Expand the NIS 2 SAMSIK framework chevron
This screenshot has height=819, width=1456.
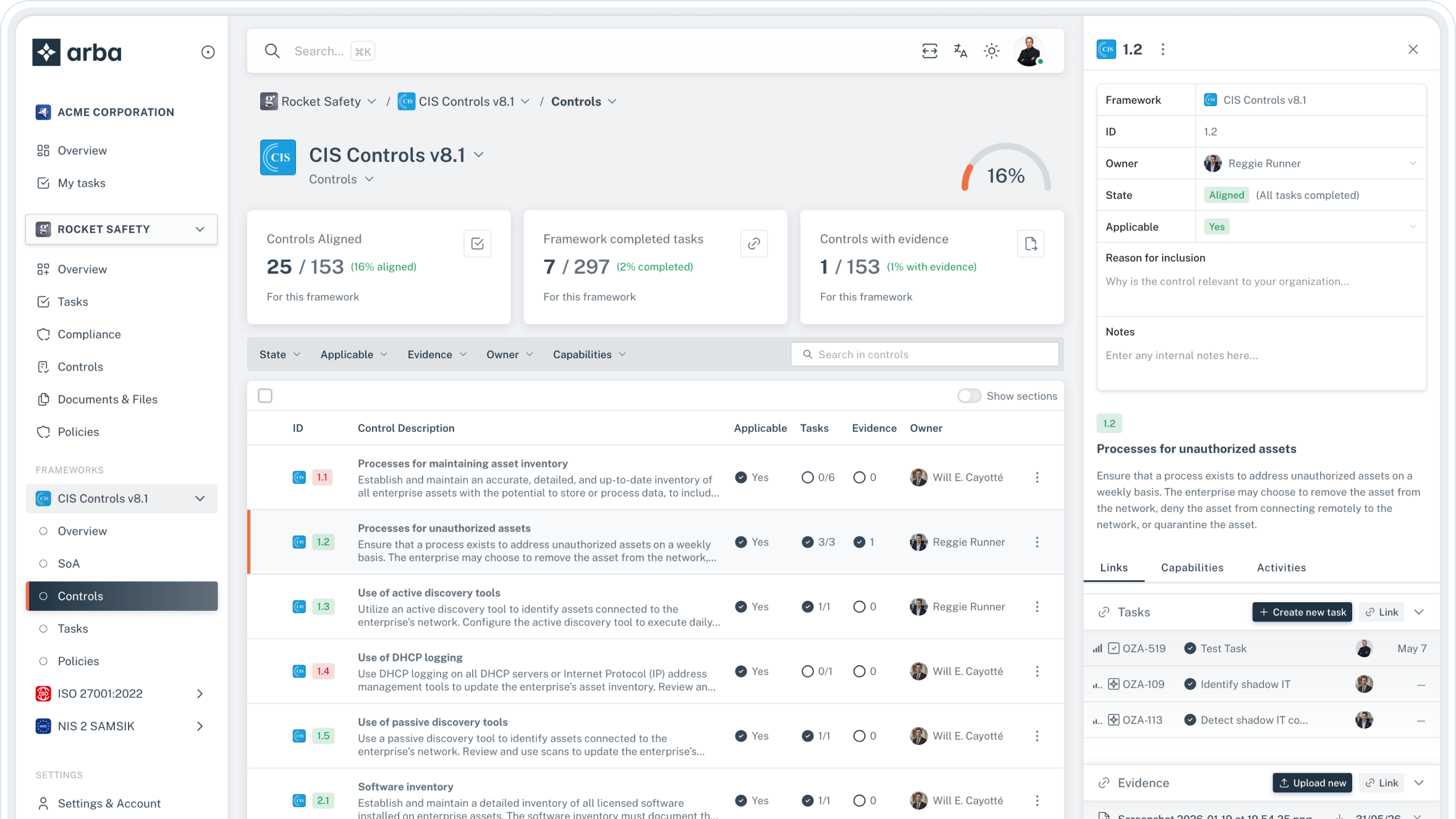click(x=200, y=726)
